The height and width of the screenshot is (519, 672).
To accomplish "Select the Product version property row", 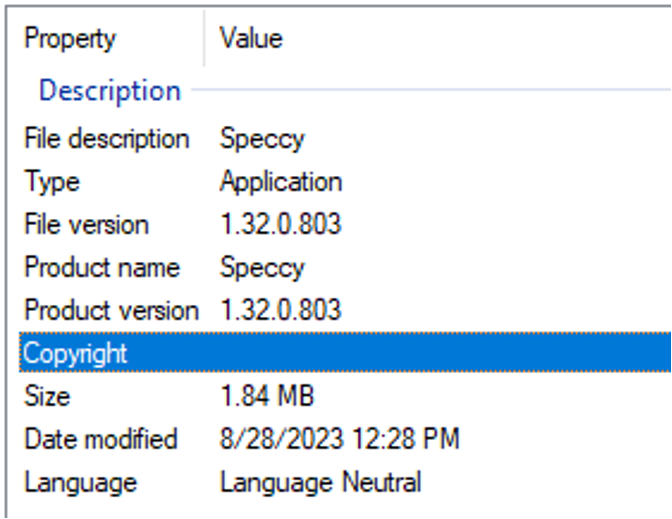I will coord(345,310).
